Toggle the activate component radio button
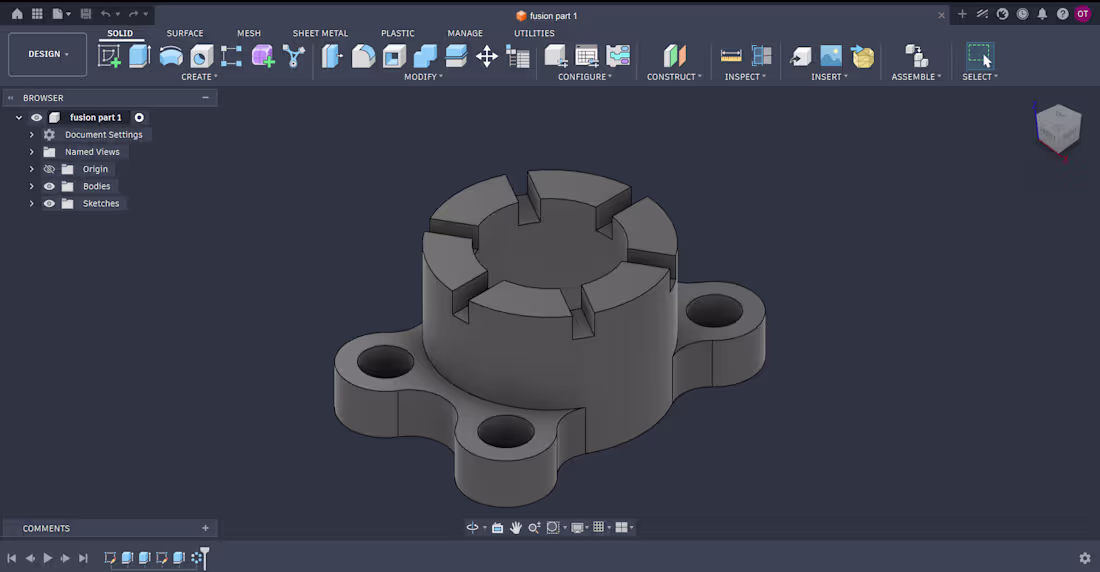 [x=139, y=117]
